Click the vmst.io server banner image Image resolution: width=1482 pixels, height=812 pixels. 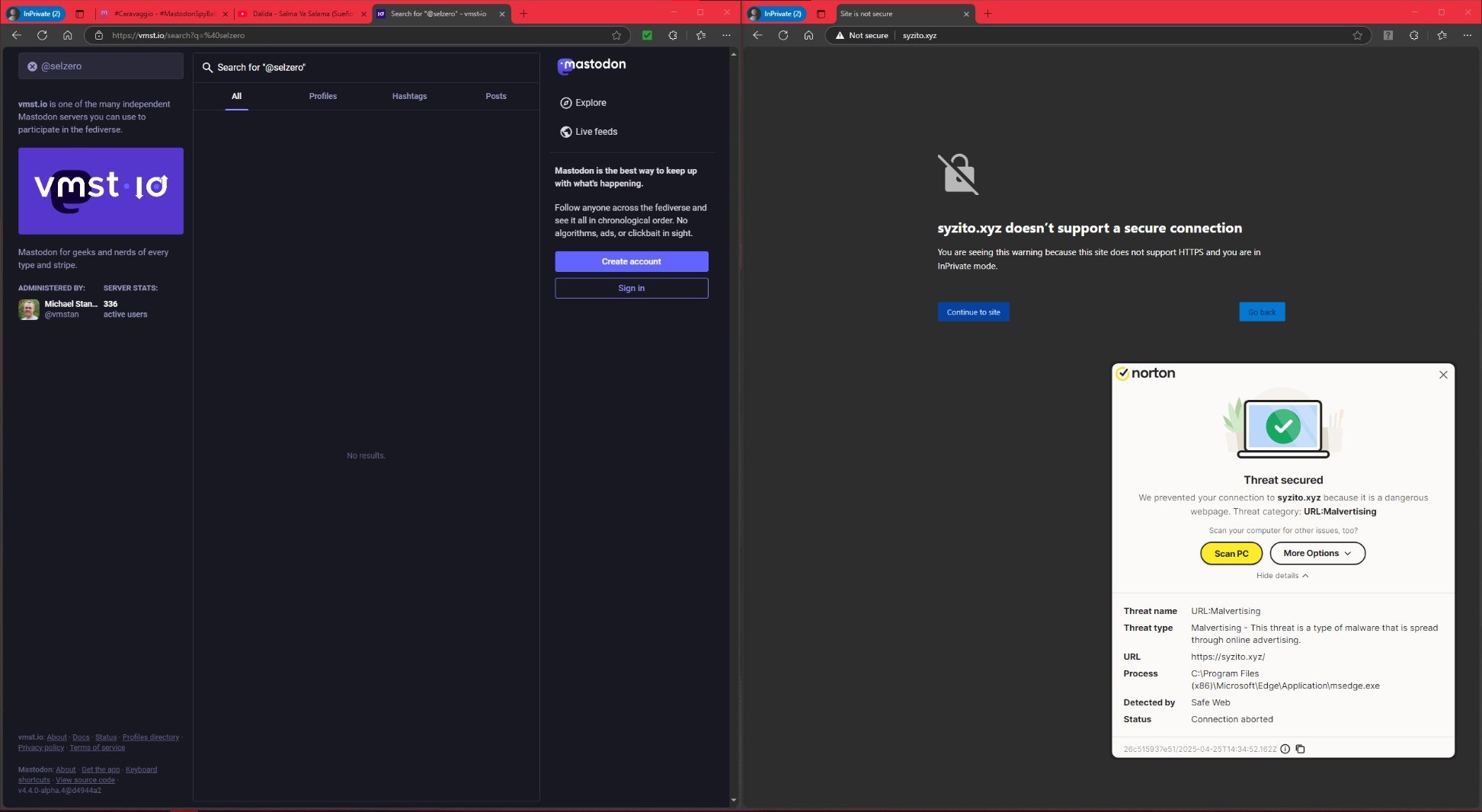point(101,191)
